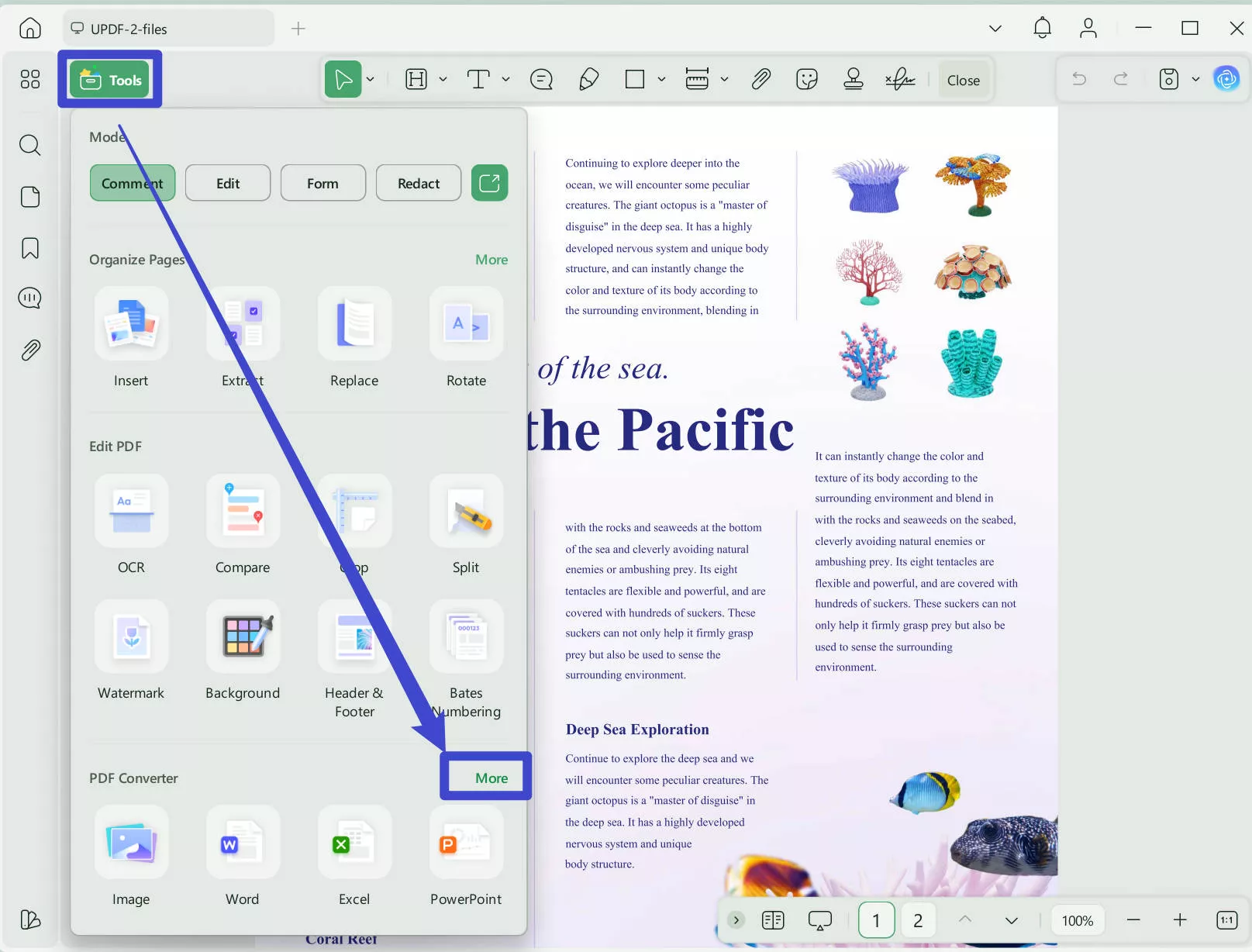Click the Close button in the toolbar
This screenshot has width=1252, height=952.
(x=964, y=78)
